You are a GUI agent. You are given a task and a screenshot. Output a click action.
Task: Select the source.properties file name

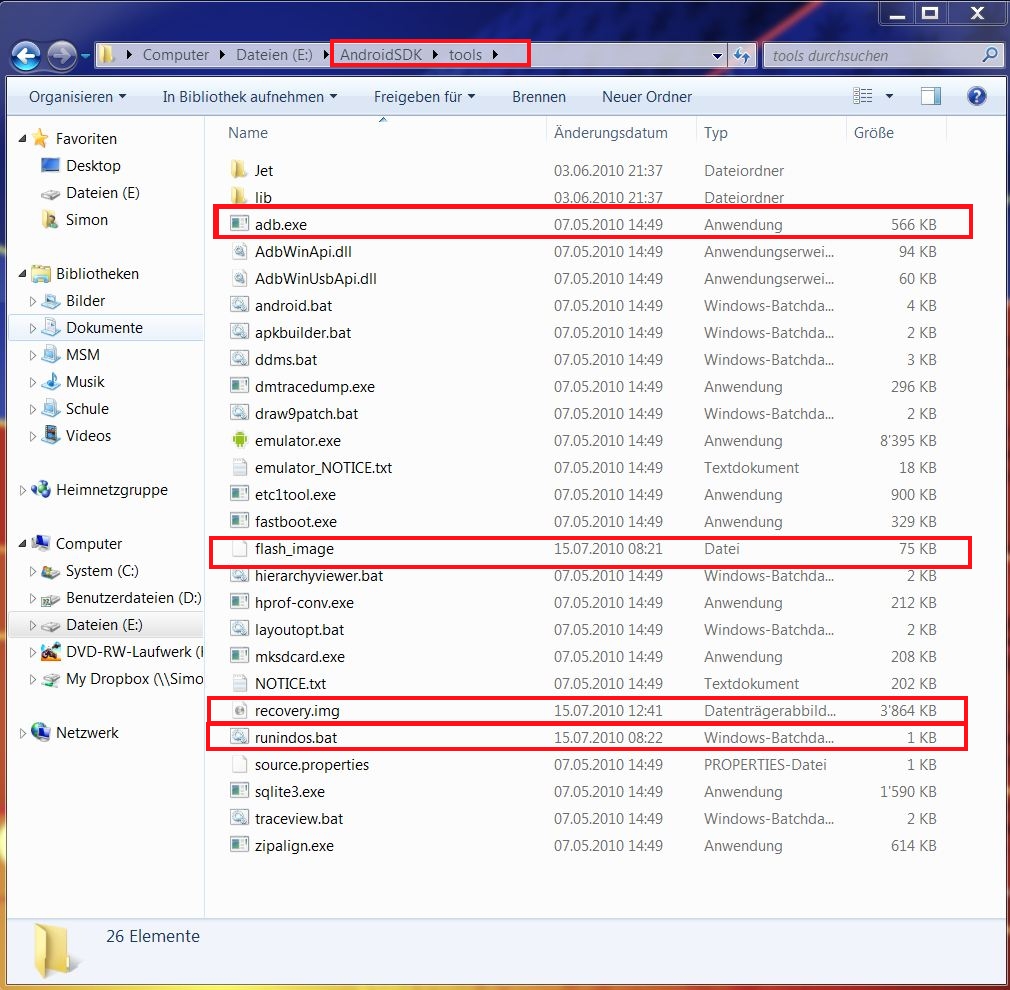tap(312, 765)
